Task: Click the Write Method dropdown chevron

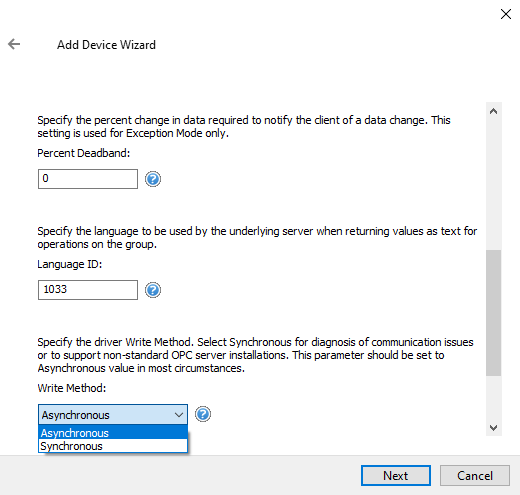Action: tap(179, 415)
